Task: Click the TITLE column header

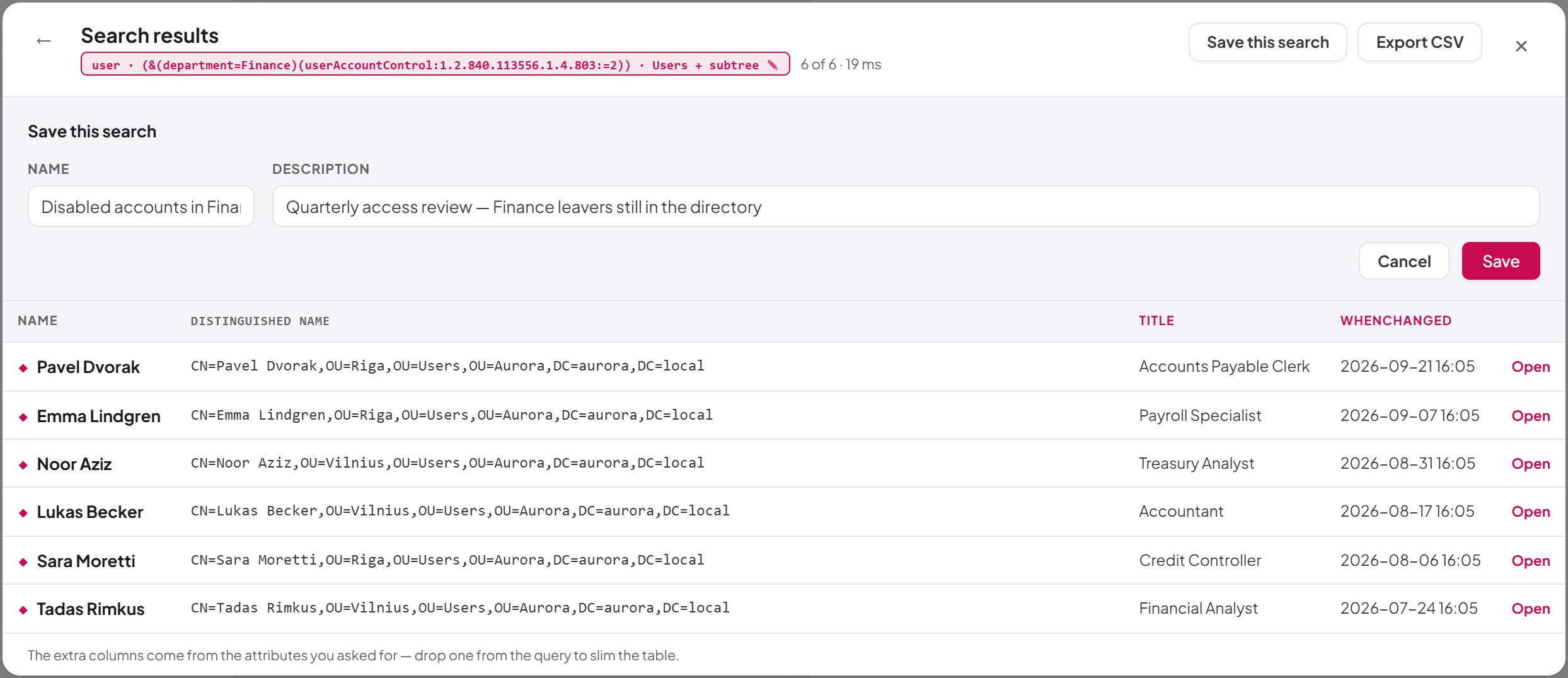Action: point(1156,321)
